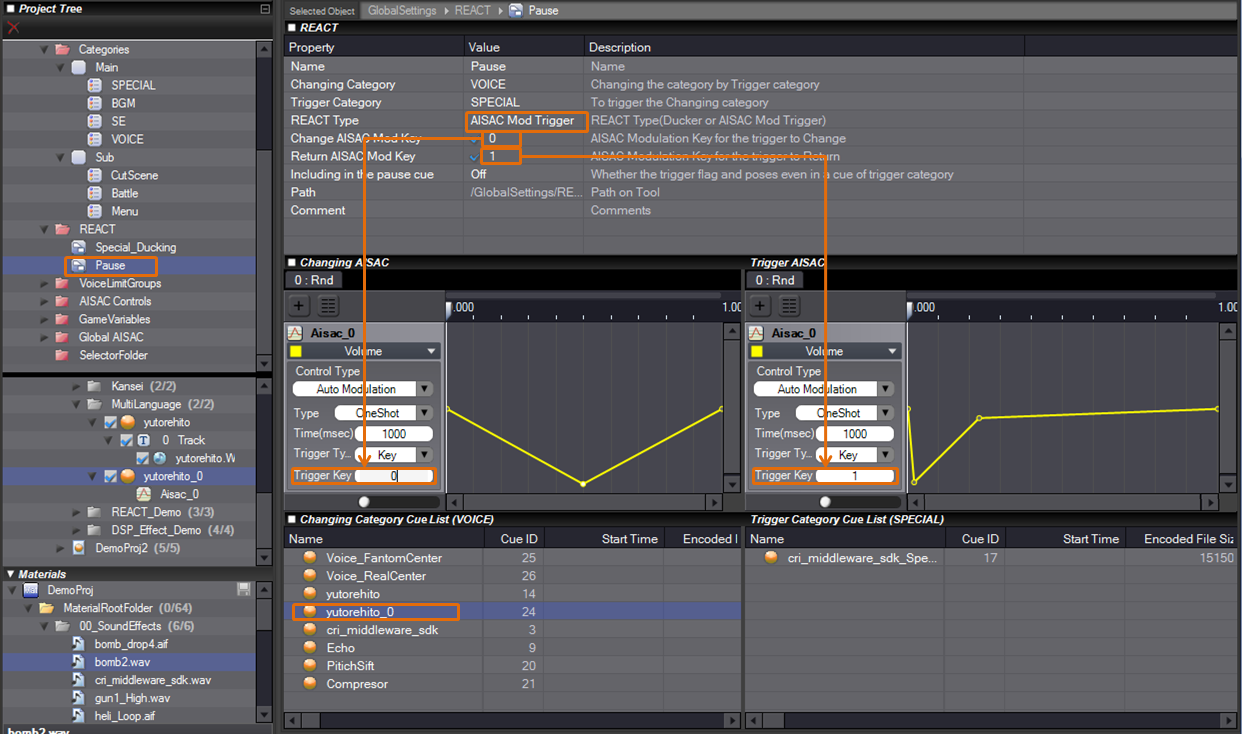Image resolution: width=1242 pixels, height=734 pixels.
Task: Click the Project Tree panel collapse button
Action: coord(265,9)
